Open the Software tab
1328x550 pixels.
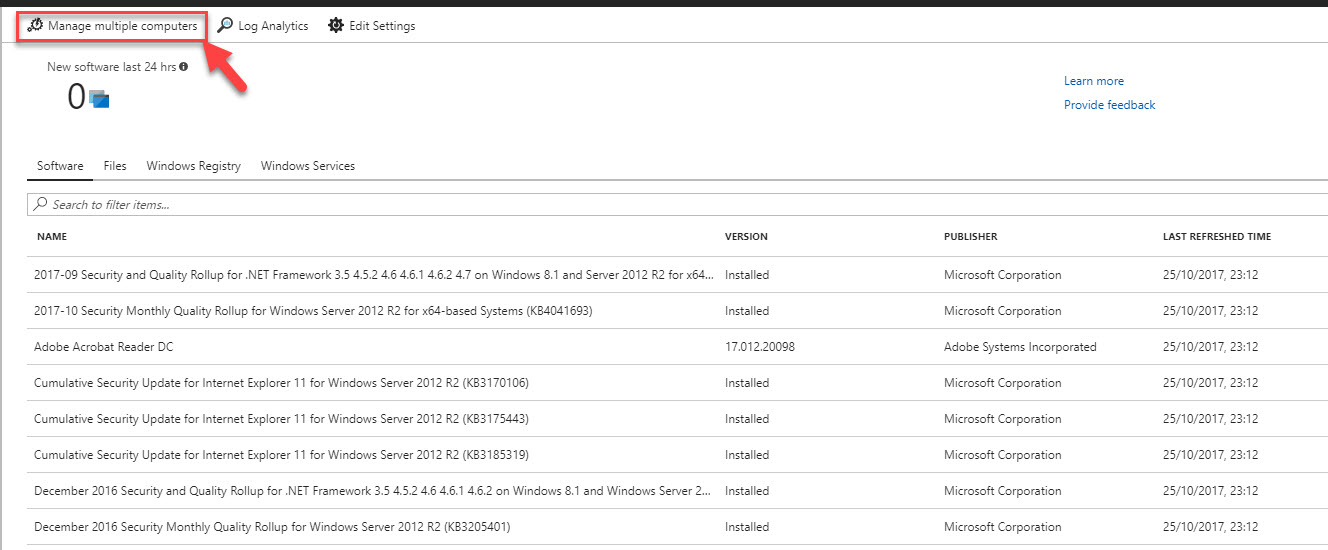60,166
